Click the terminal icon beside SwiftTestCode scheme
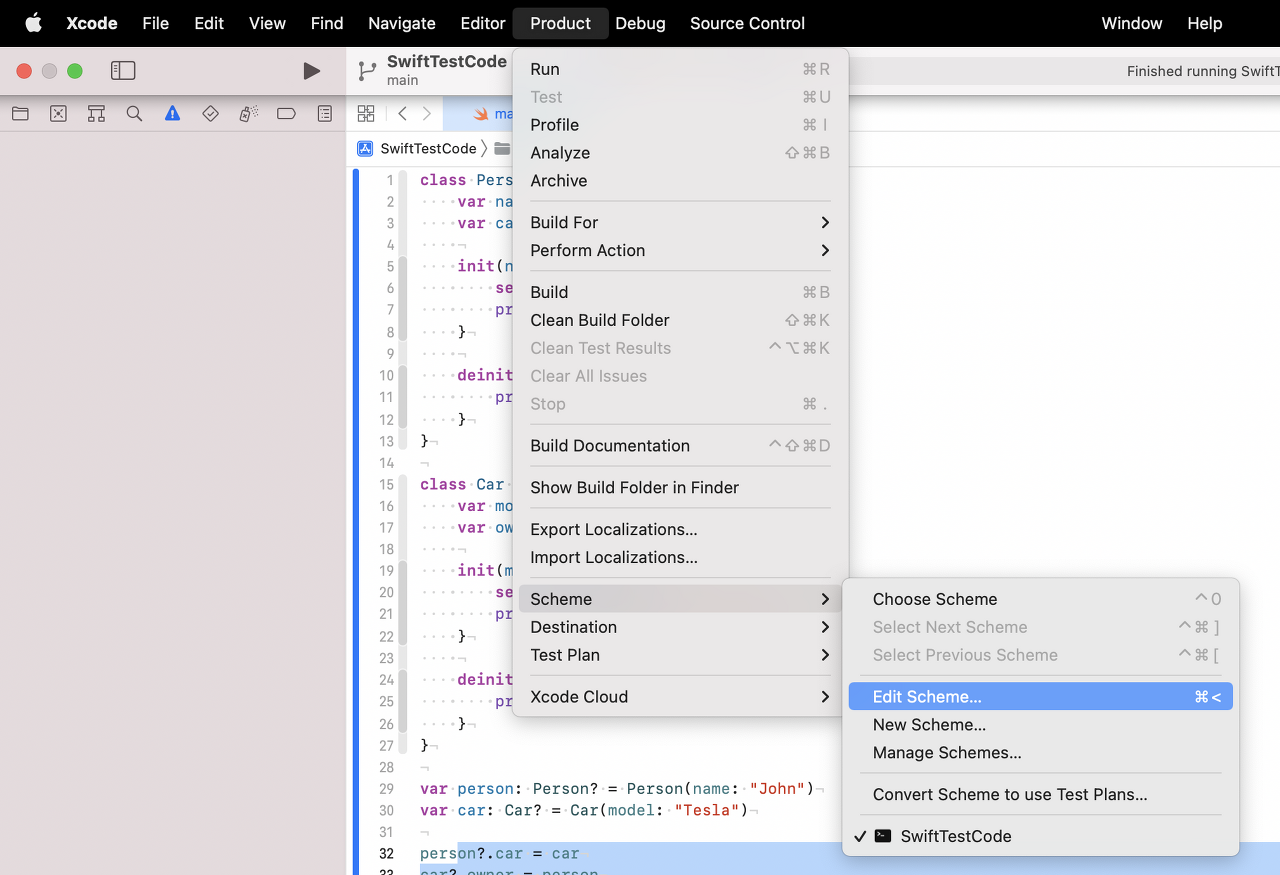 tap(883, 836)
